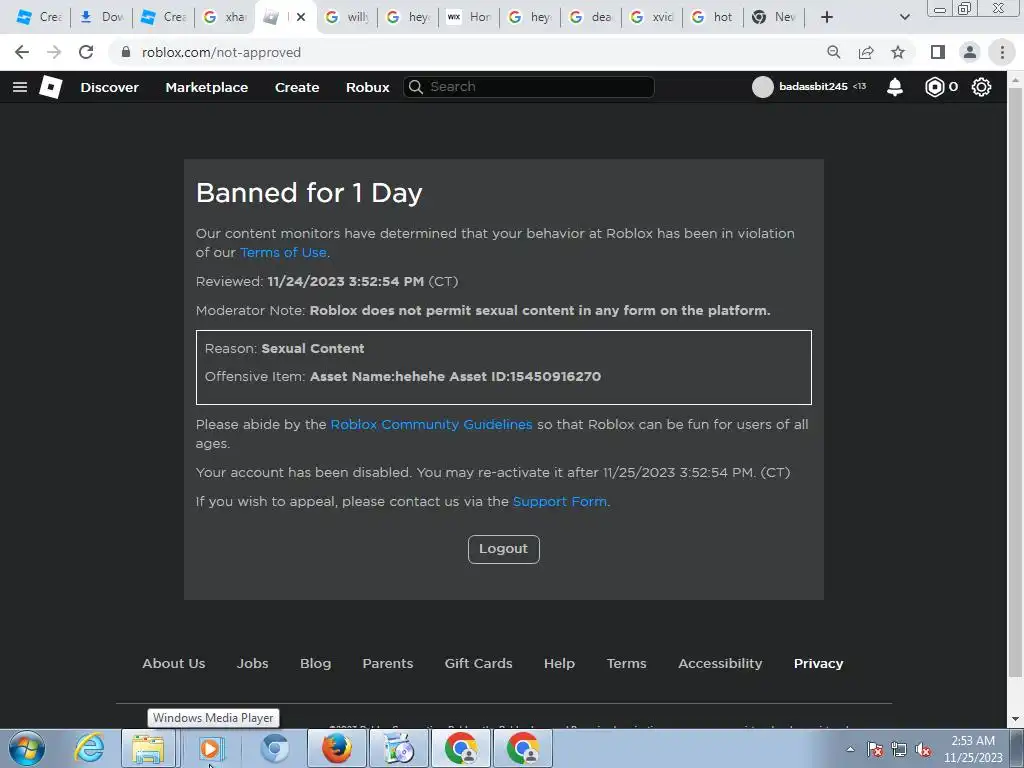Open the Jobs footer link
The width and height of the screenshot is (1024, 768).
(x=252, y=664)
